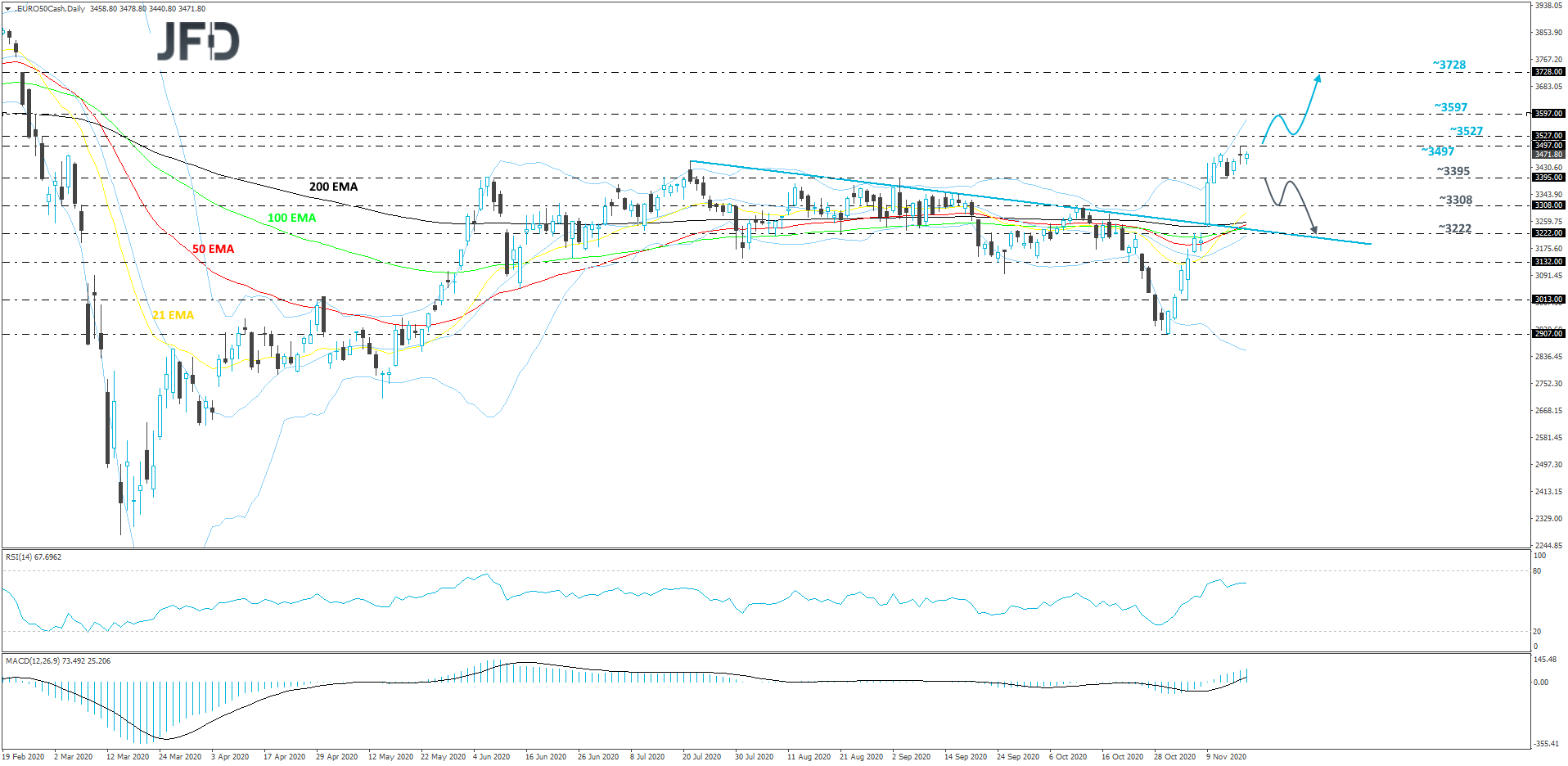
Task: Select the yellow 21 EMA label
Action: (x=173, y=315)
